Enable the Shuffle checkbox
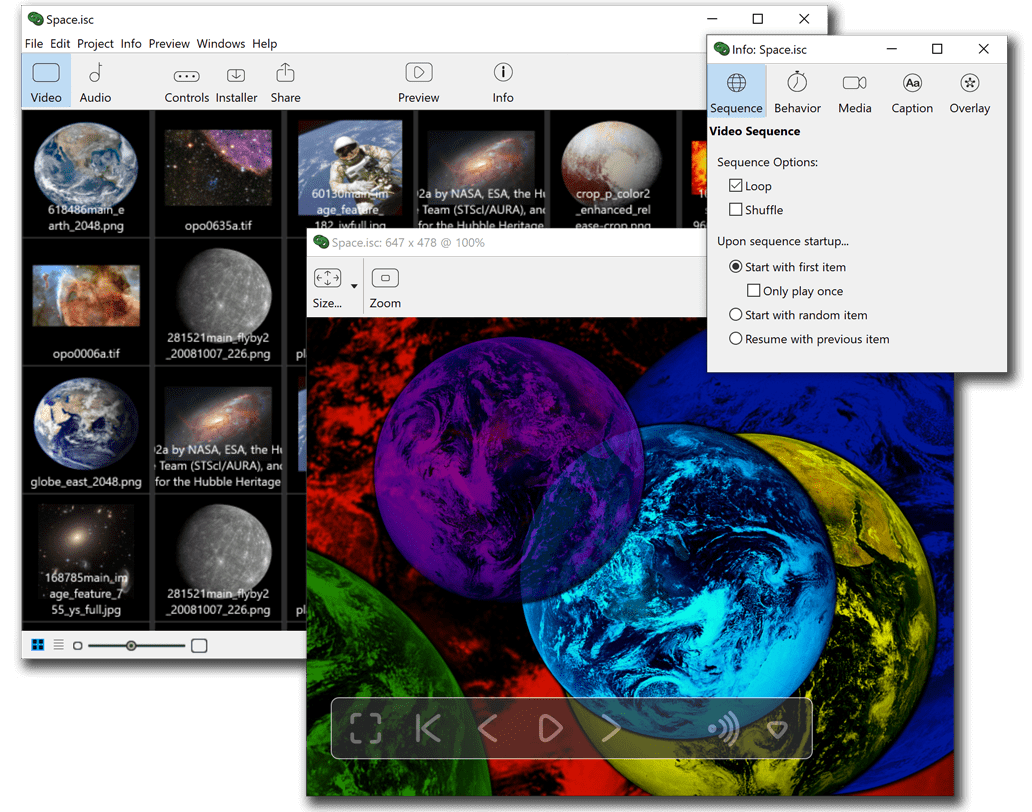 point(736,210)
